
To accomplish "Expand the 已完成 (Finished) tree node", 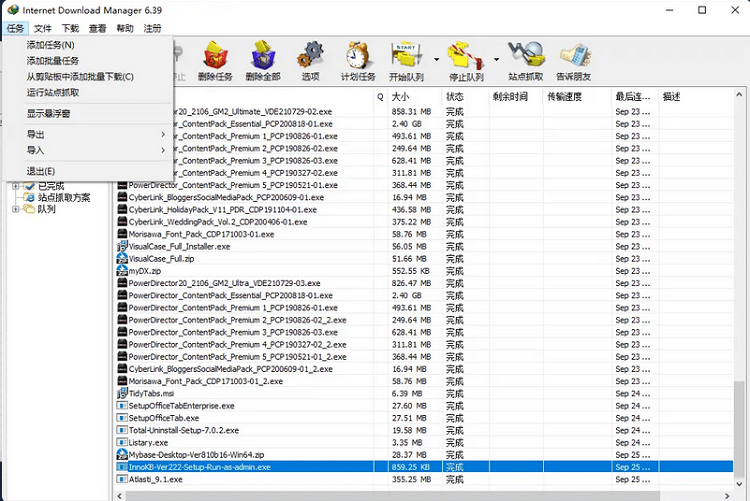I will 16,186.
